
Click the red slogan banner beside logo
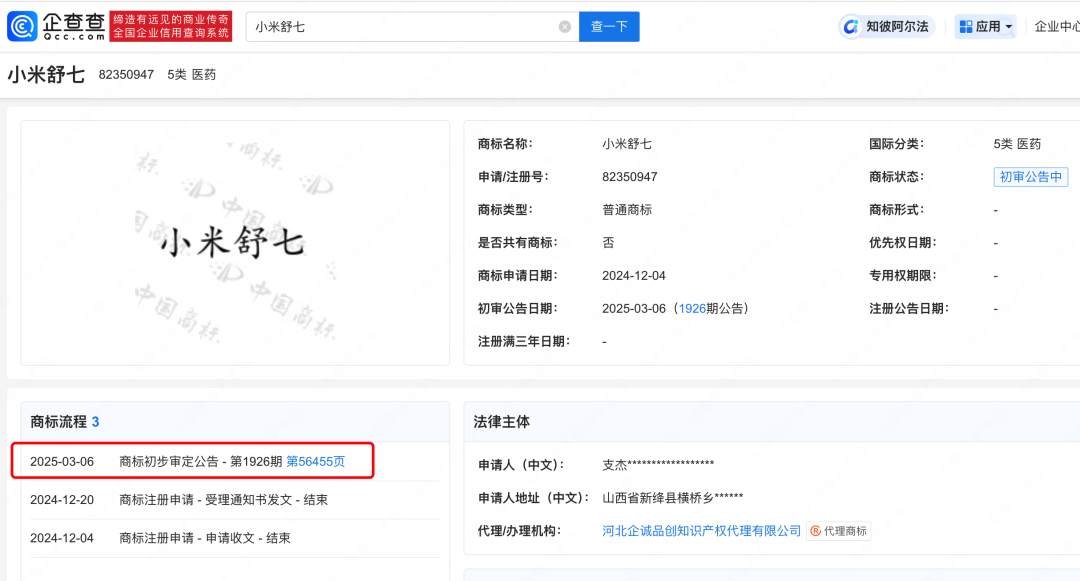point(171,26)
